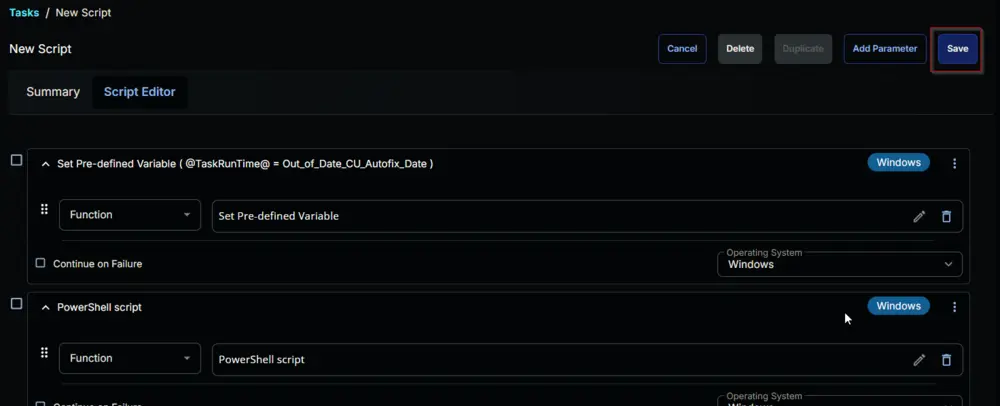Select the Set Pre-defined Variable step checkbox
The width and height of the screenshot is (1000, 406).
[x=17, y=161]
